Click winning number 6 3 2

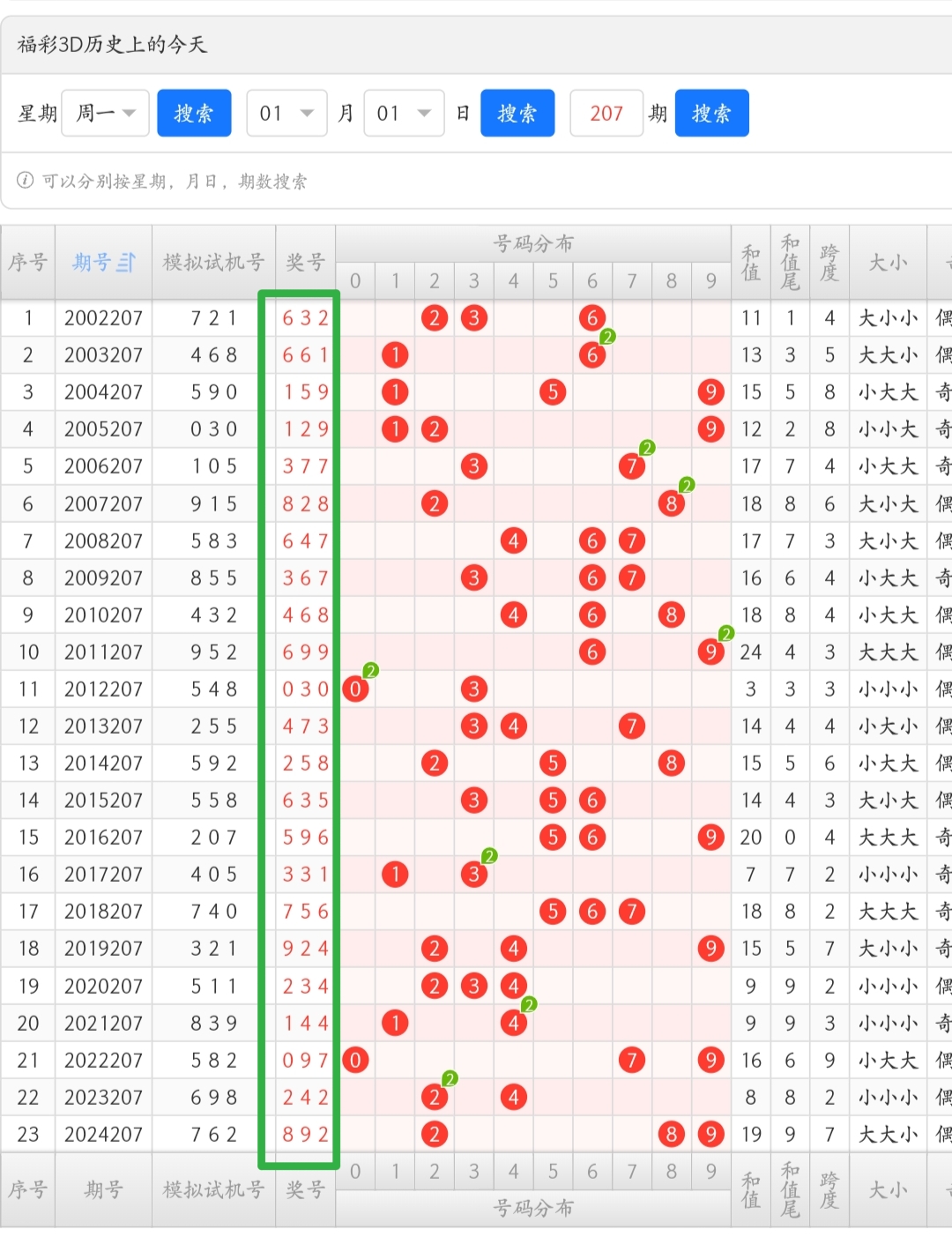[305, 318]
